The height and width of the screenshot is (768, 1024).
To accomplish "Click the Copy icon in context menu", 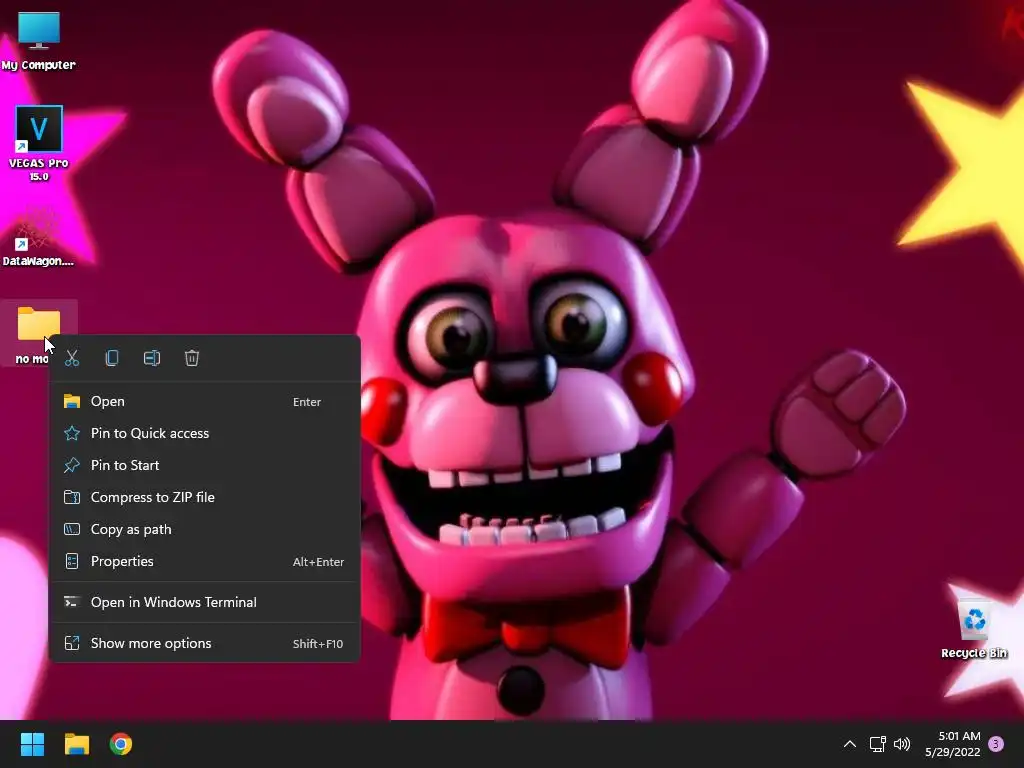I will (x=112, y=358).
